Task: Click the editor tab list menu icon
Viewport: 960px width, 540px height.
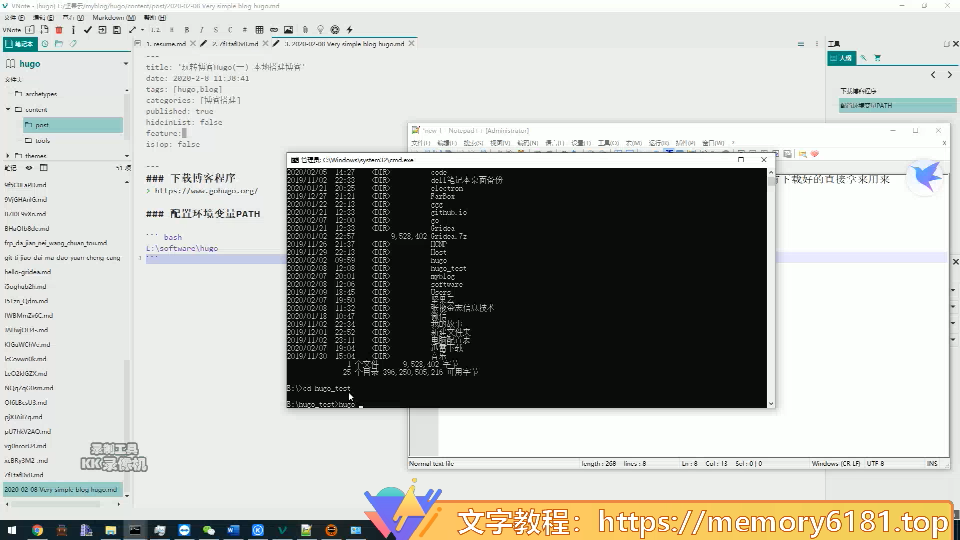Action: tap(801, 43)
